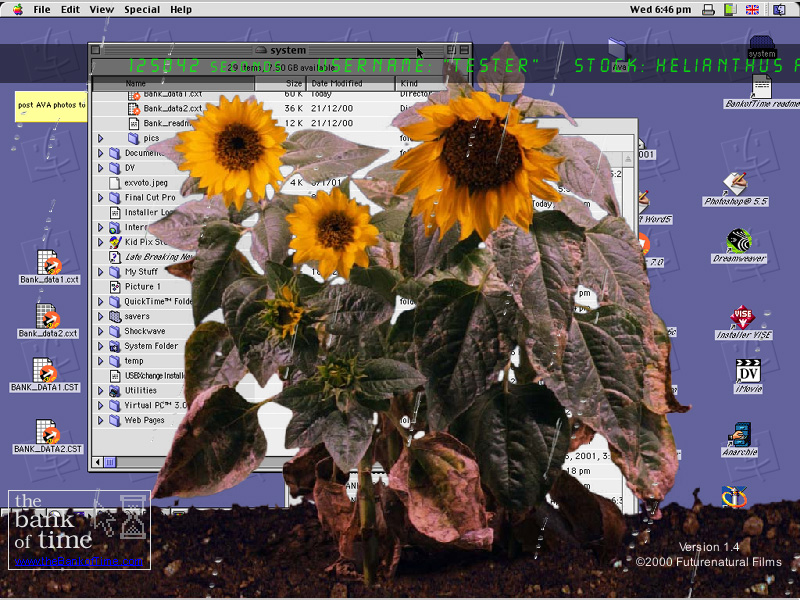800x600 pixels.
Task: Expand the Utilities folder triangle
Action: pos(101,391)
